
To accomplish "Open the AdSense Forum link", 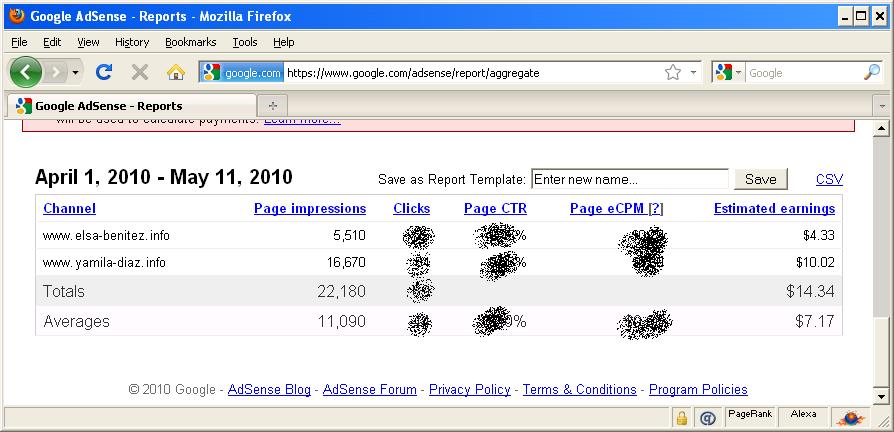I will pyautogui.click(x=369, y=390).
